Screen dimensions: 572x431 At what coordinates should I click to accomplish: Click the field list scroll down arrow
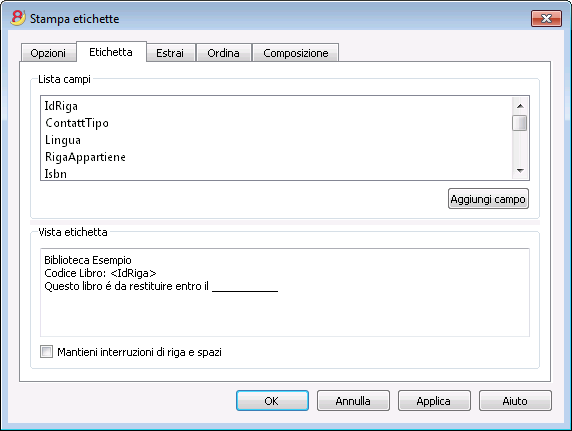point(520,170)
